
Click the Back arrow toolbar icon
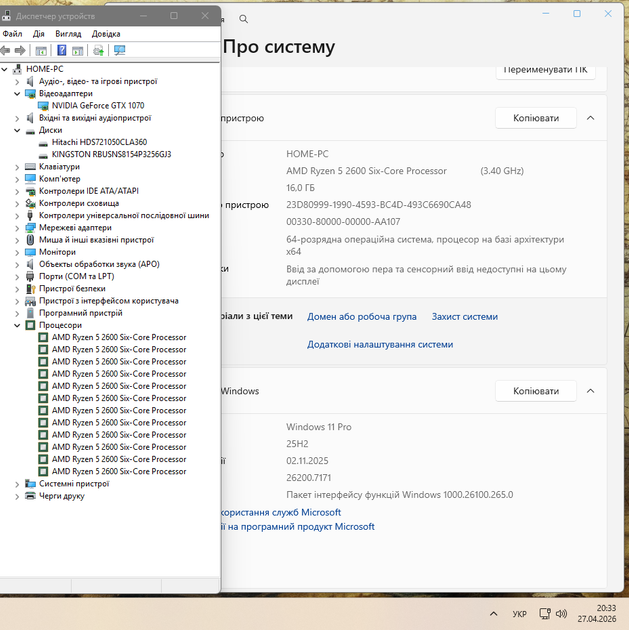coord(5,50)
